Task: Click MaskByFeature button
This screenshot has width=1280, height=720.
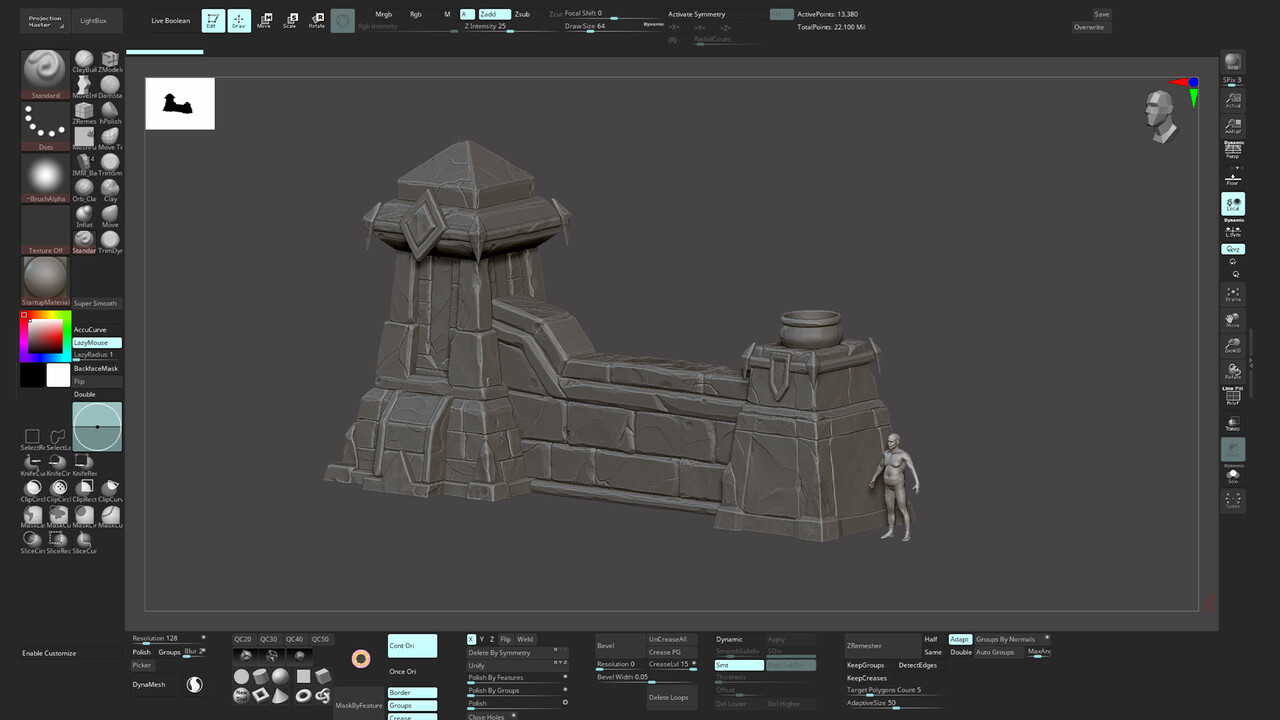Action: click(x=359, y=705)
